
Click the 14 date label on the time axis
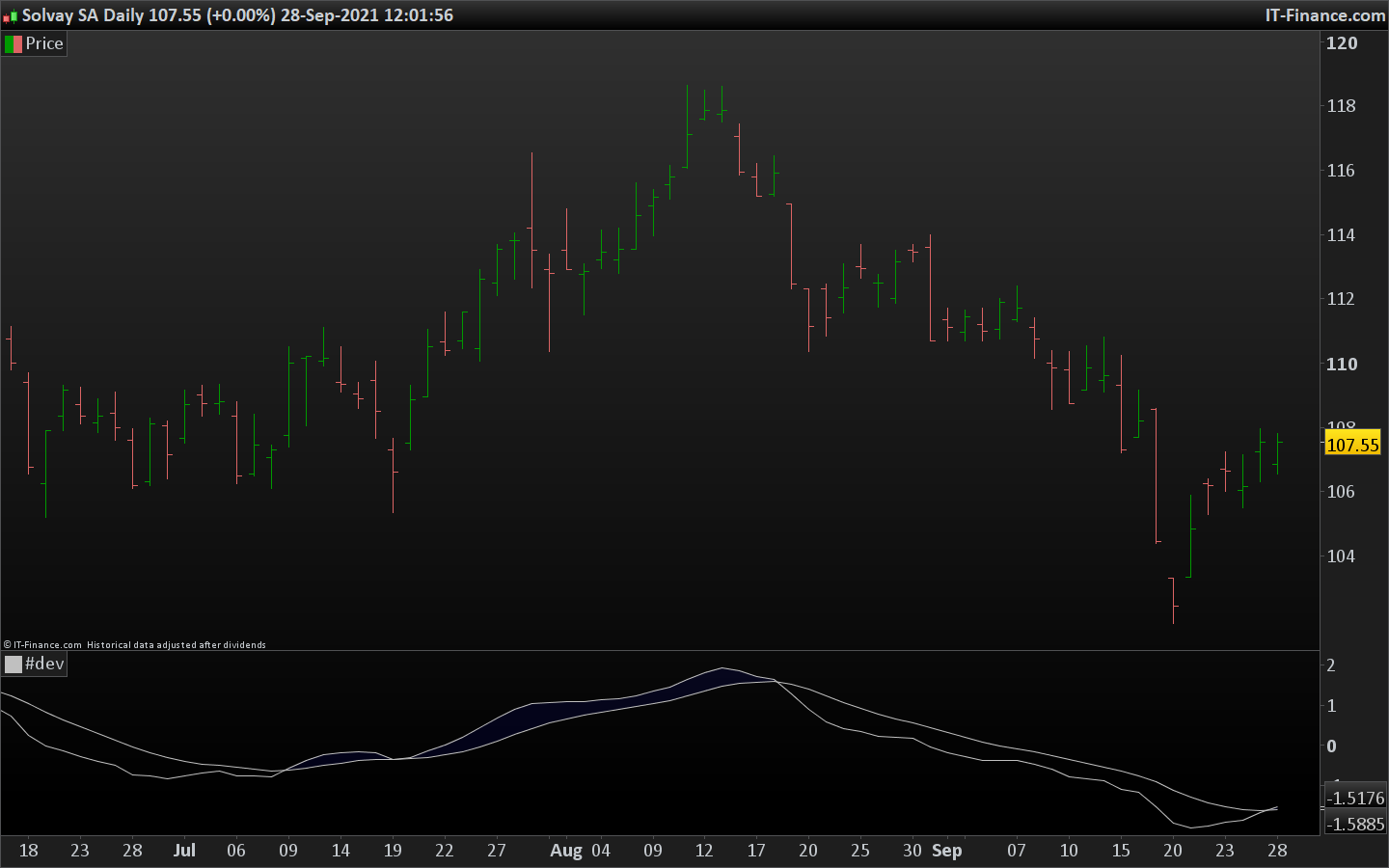pos(340,851)
